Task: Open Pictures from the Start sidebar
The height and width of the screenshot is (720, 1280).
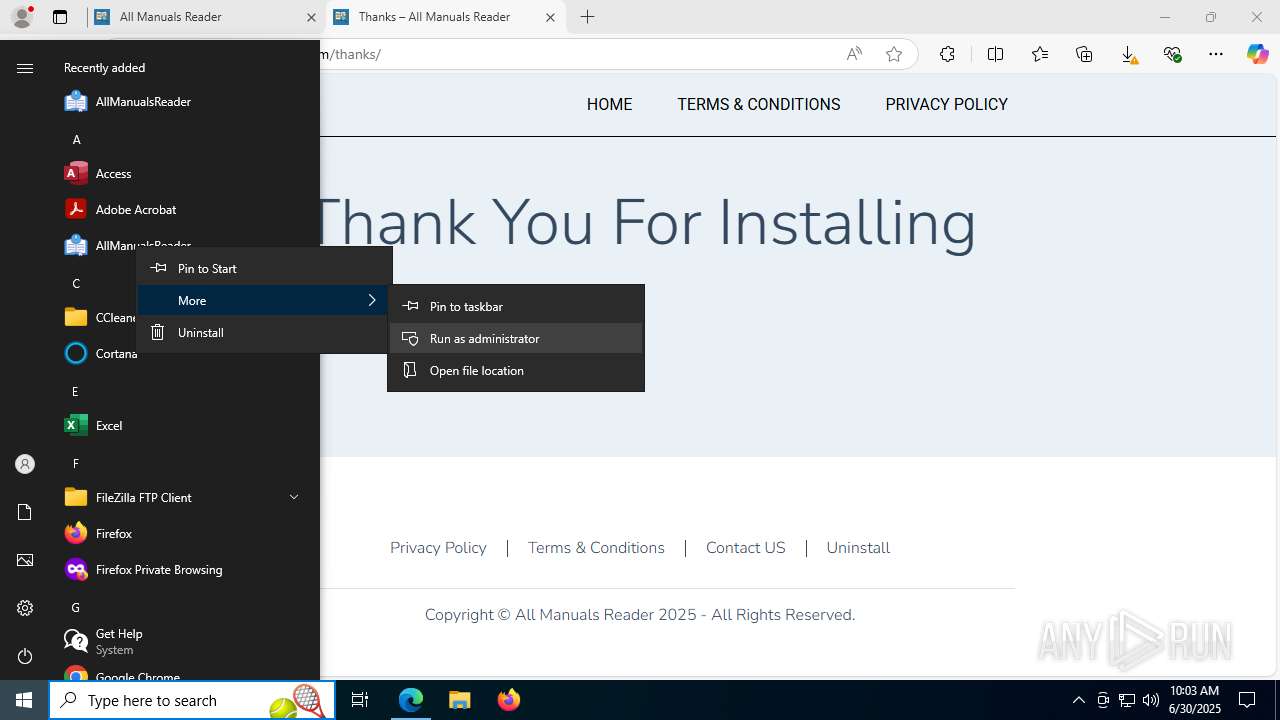Action: 25,560
